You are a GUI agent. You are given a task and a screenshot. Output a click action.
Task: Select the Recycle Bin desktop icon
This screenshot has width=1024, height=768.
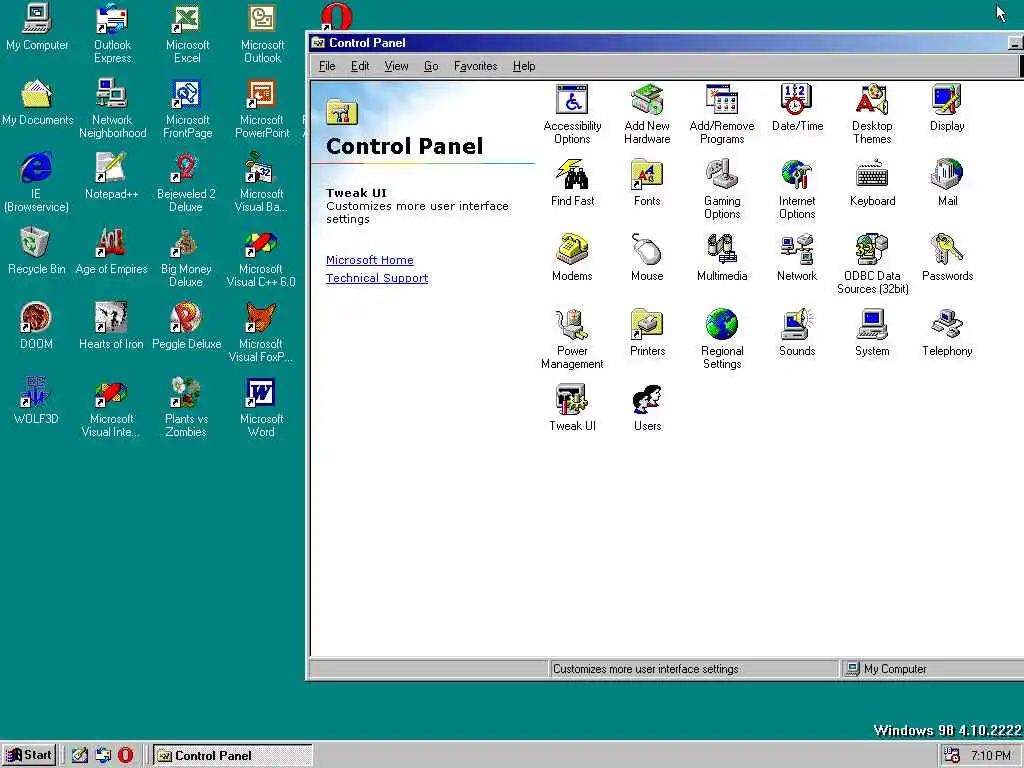pyautogui.click(x=37, y=251)
